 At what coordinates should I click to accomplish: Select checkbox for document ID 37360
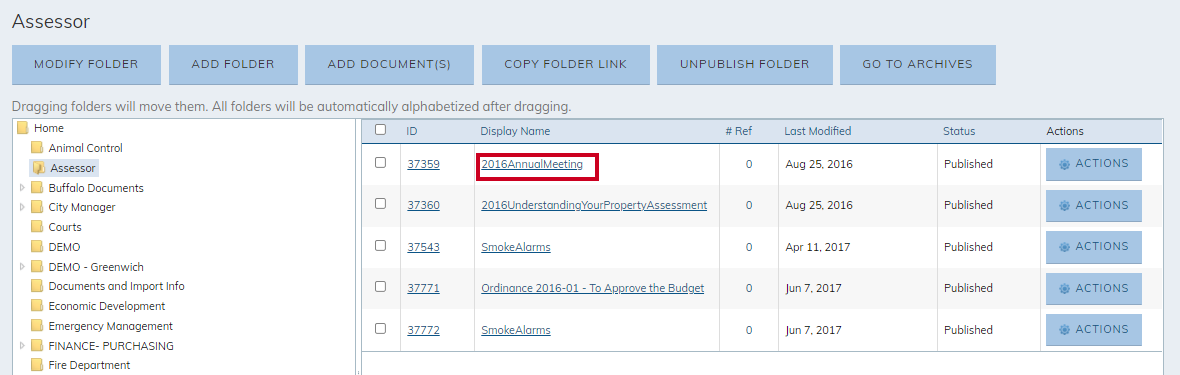click(x=380, y=204)
